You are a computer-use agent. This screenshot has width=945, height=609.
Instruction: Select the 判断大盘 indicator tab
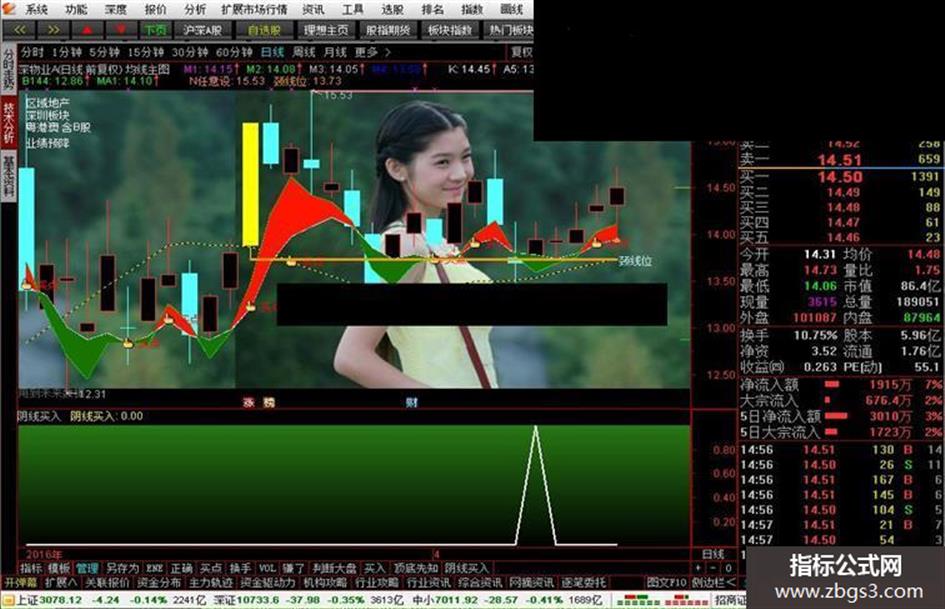pos(335,568)
